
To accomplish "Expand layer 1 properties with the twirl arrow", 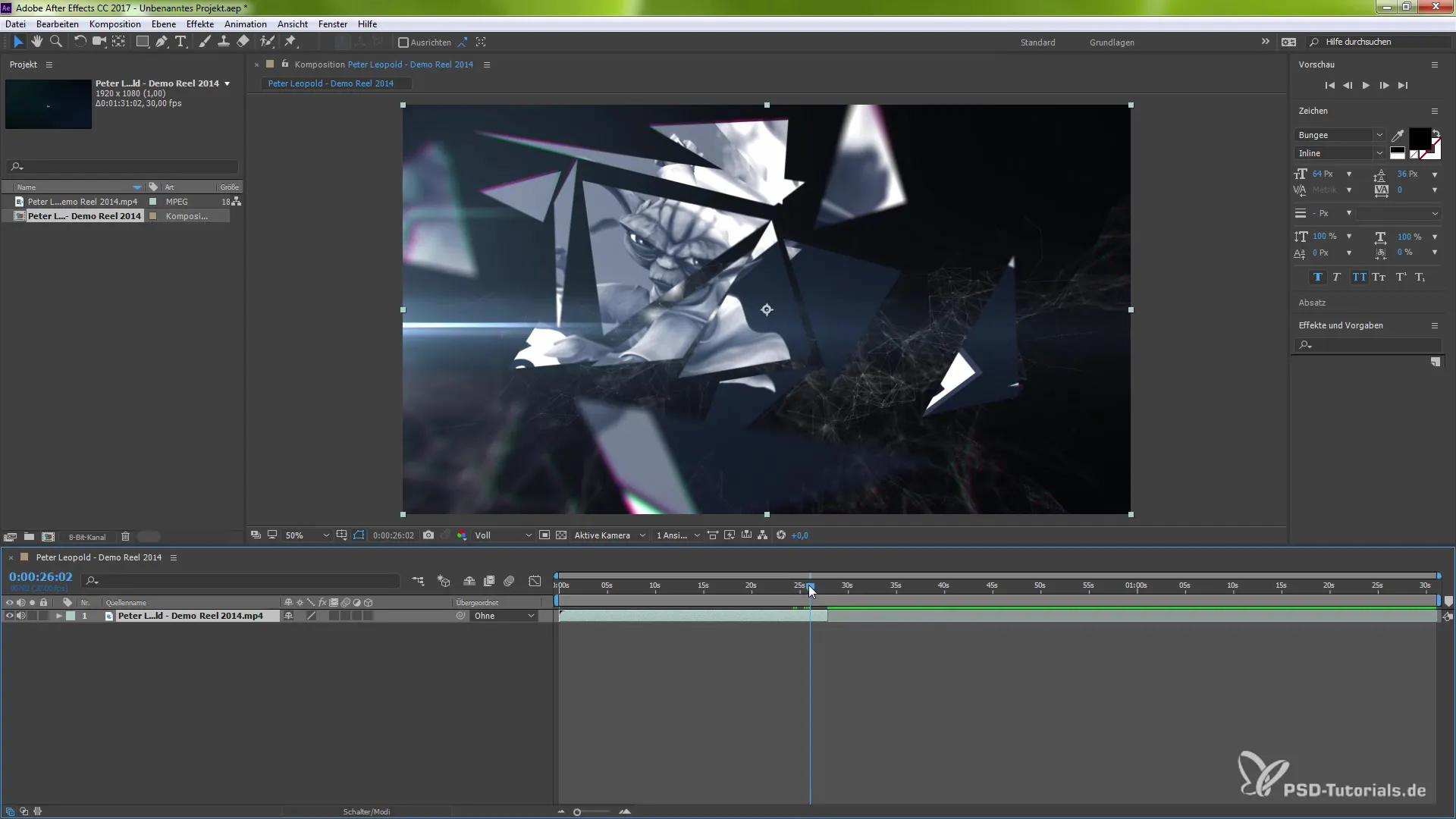I will tap(58, 616).
